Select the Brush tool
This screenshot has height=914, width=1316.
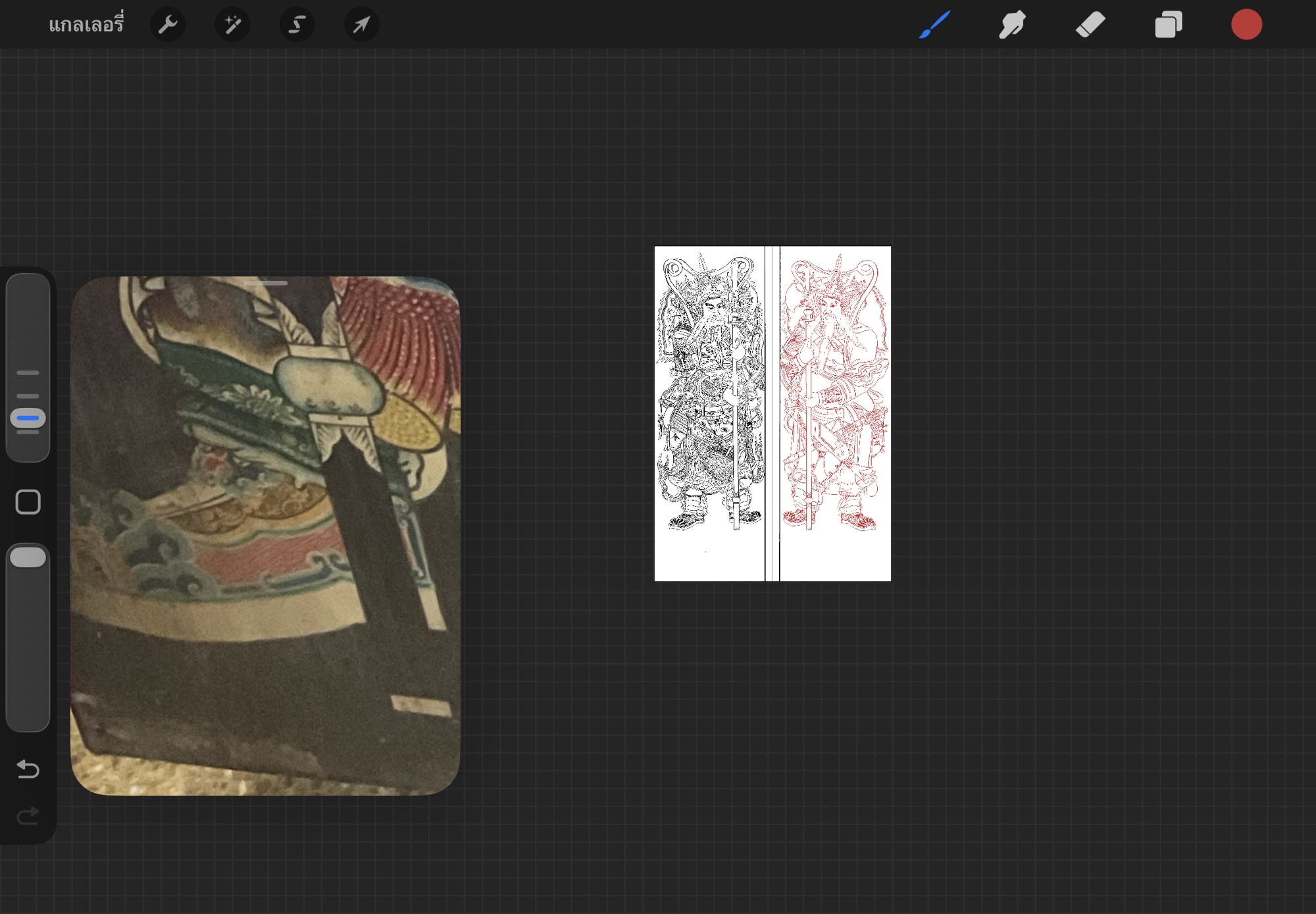pyautogui.click(x=934, y=25)
